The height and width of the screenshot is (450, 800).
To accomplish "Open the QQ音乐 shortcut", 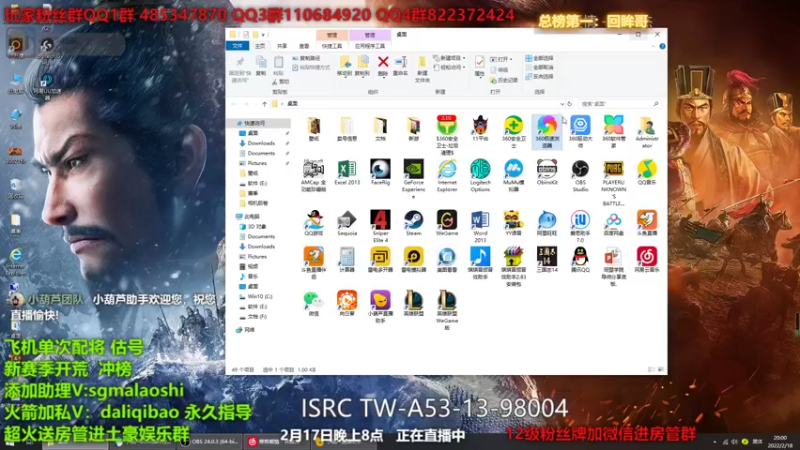I will pos(646,172).
